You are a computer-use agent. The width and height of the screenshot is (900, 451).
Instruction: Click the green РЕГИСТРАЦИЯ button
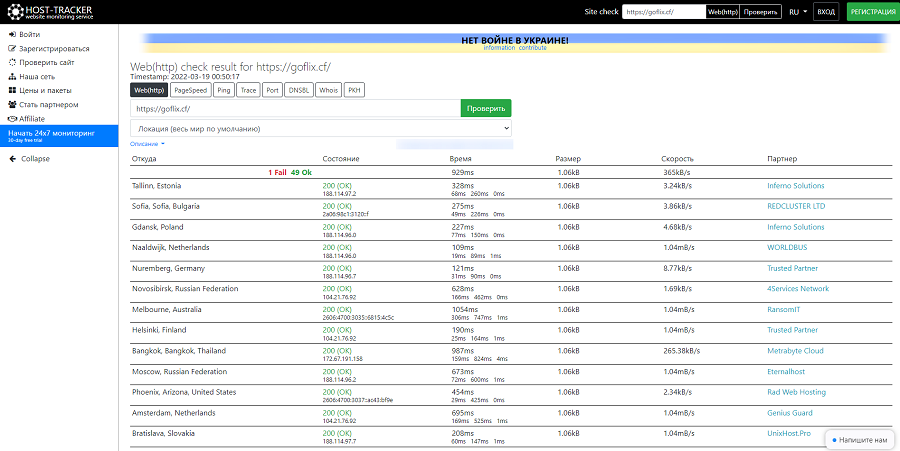click(x=874, y=11)
